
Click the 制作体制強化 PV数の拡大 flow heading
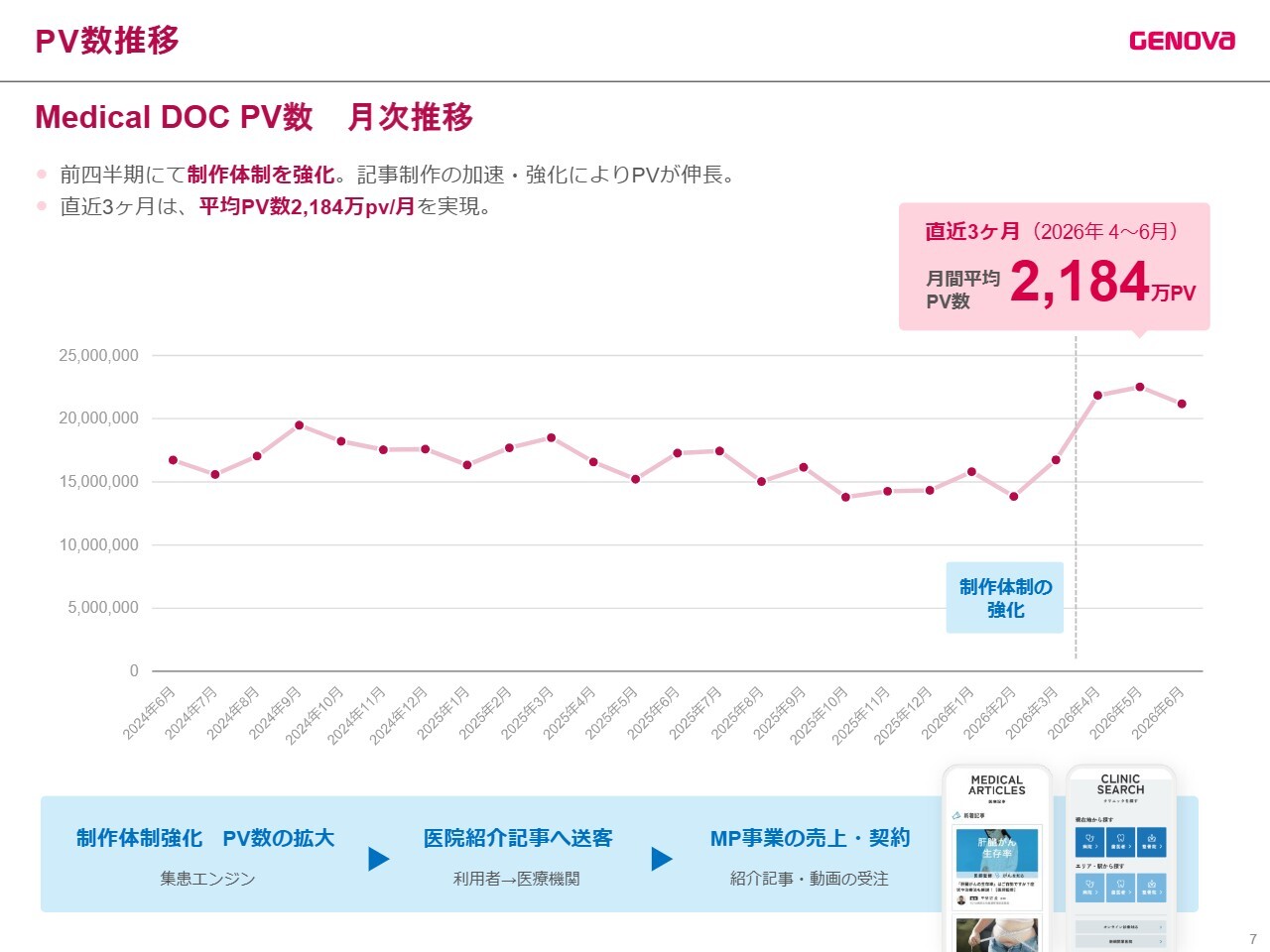click(205, 838)
